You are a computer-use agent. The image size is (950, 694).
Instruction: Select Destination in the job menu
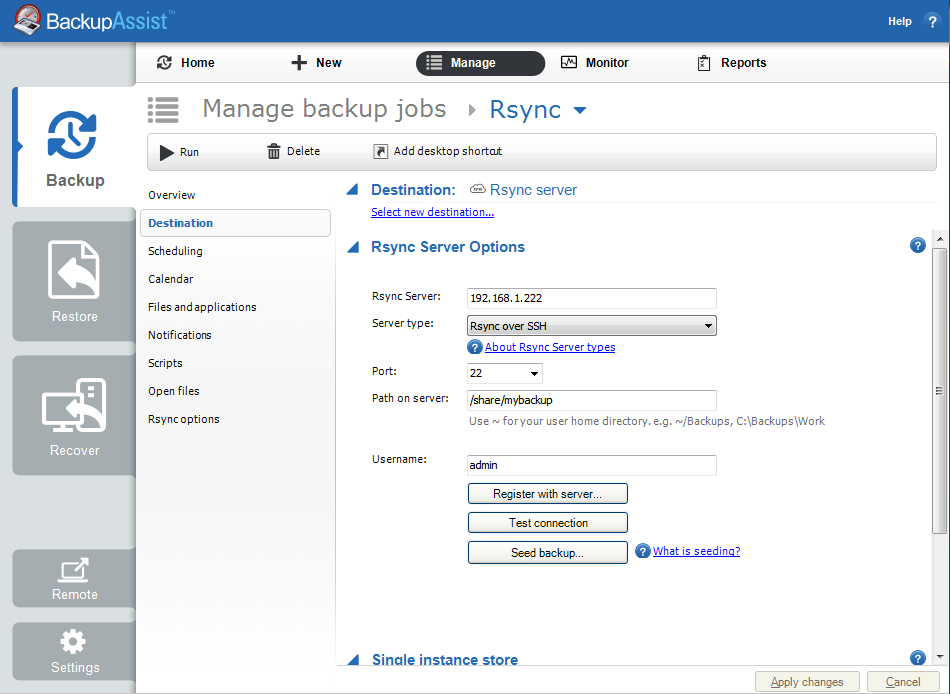click(x=236, y=223)
